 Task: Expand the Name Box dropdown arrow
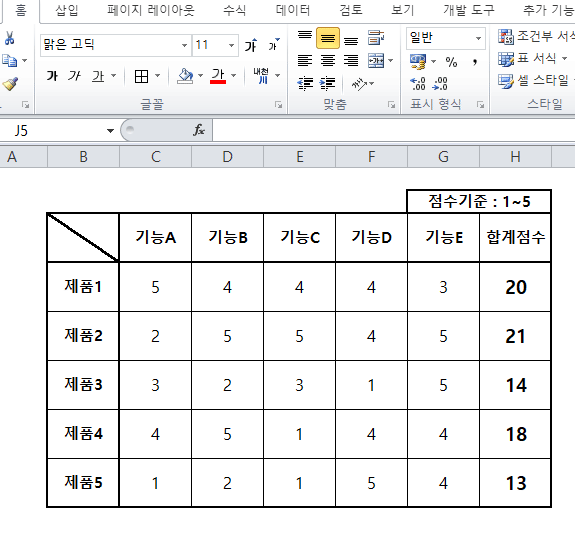110,131
